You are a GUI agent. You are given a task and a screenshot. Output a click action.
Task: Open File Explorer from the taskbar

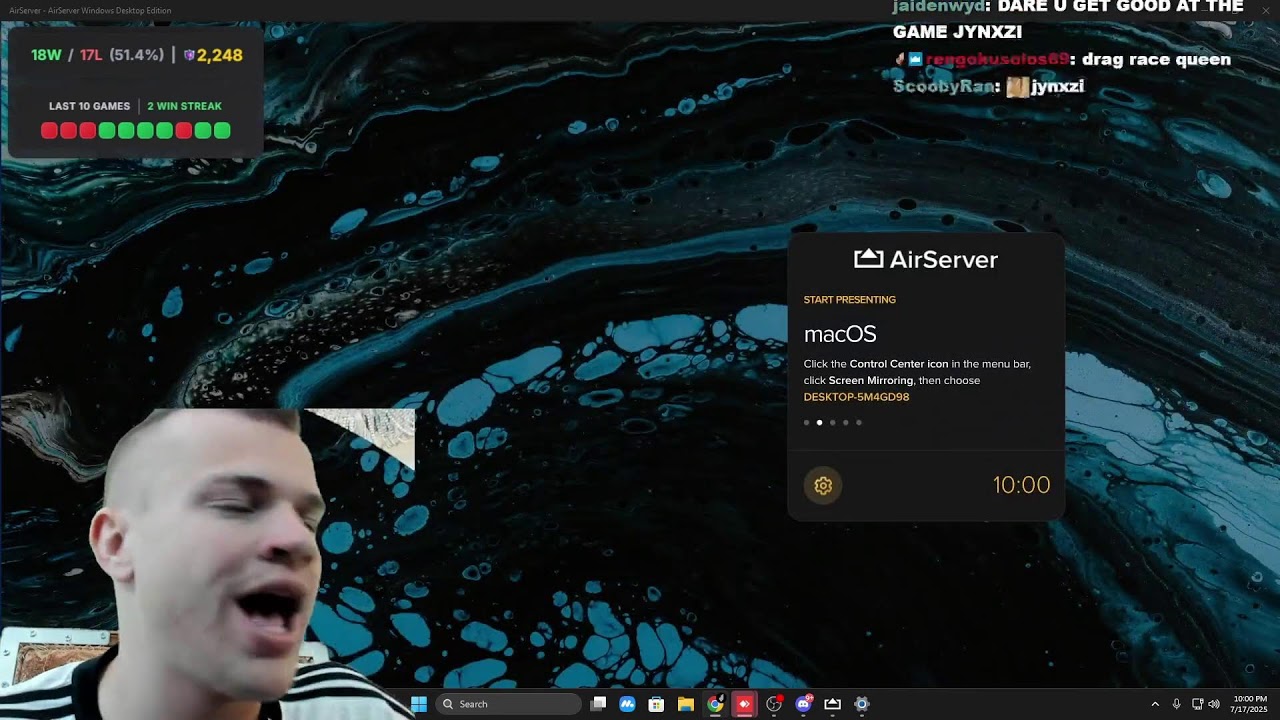click(x=686, y=704)
